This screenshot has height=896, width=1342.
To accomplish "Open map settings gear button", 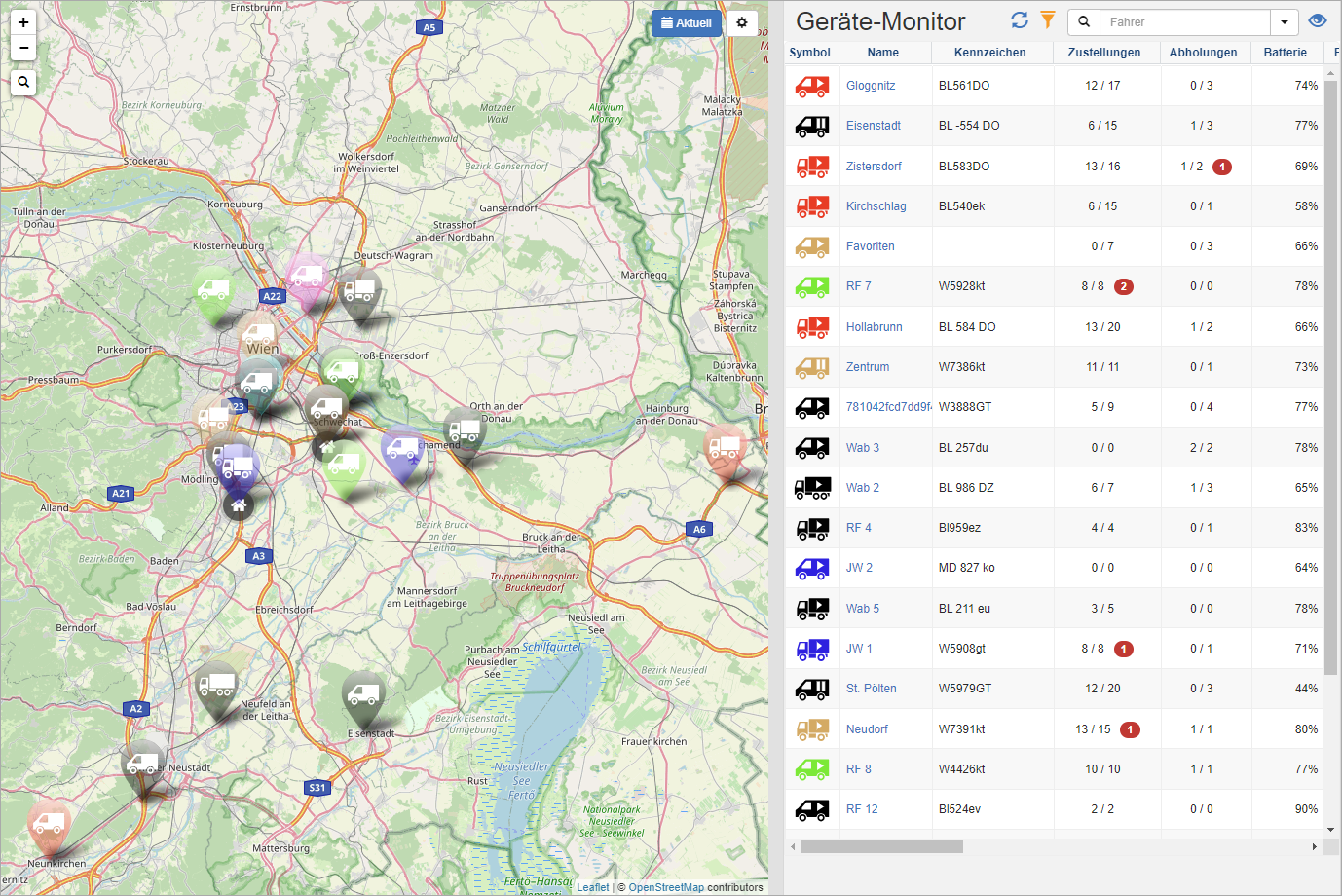I will pos(742,22).
